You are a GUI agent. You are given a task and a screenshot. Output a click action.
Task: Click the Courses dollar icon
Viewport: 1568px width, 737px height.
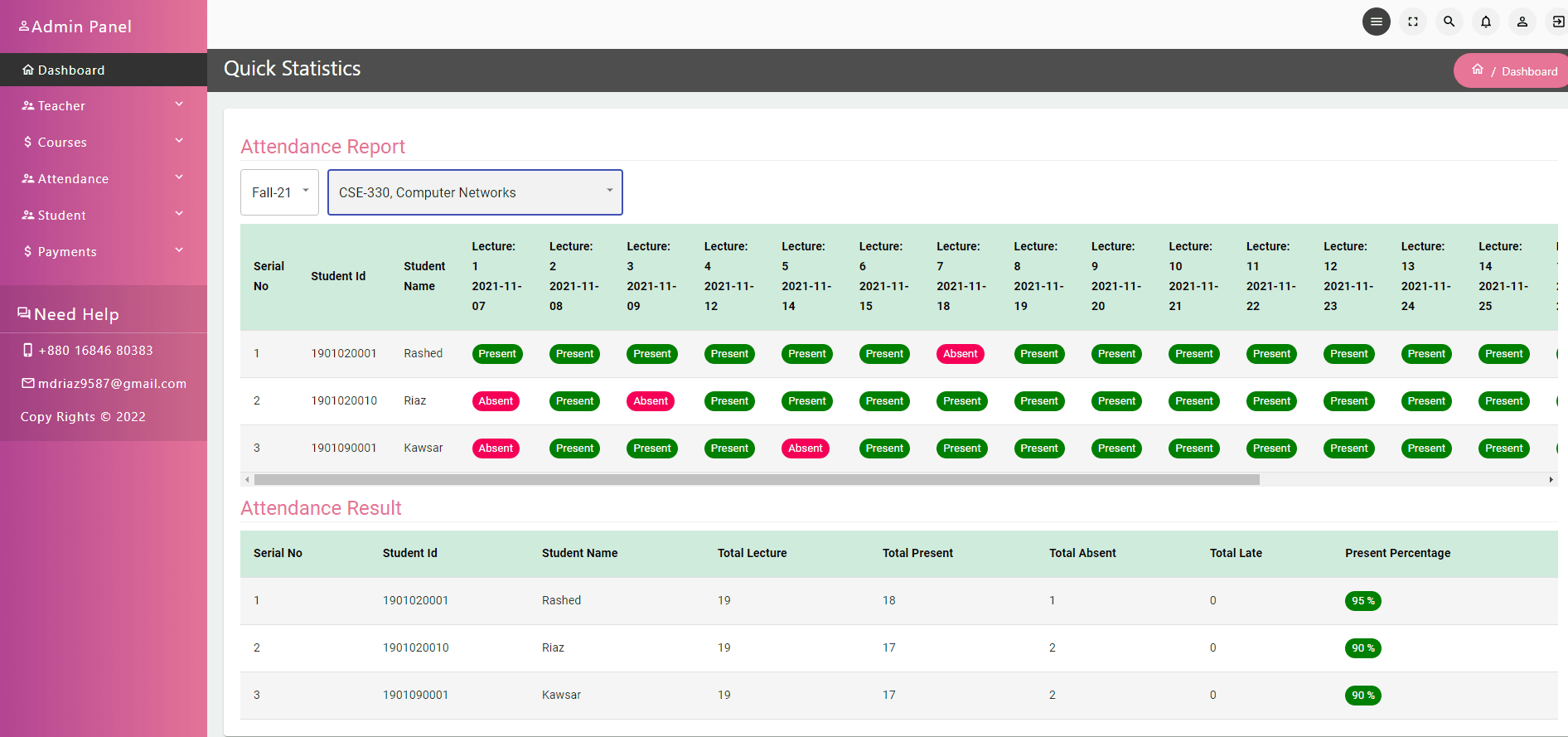[28, 143]
